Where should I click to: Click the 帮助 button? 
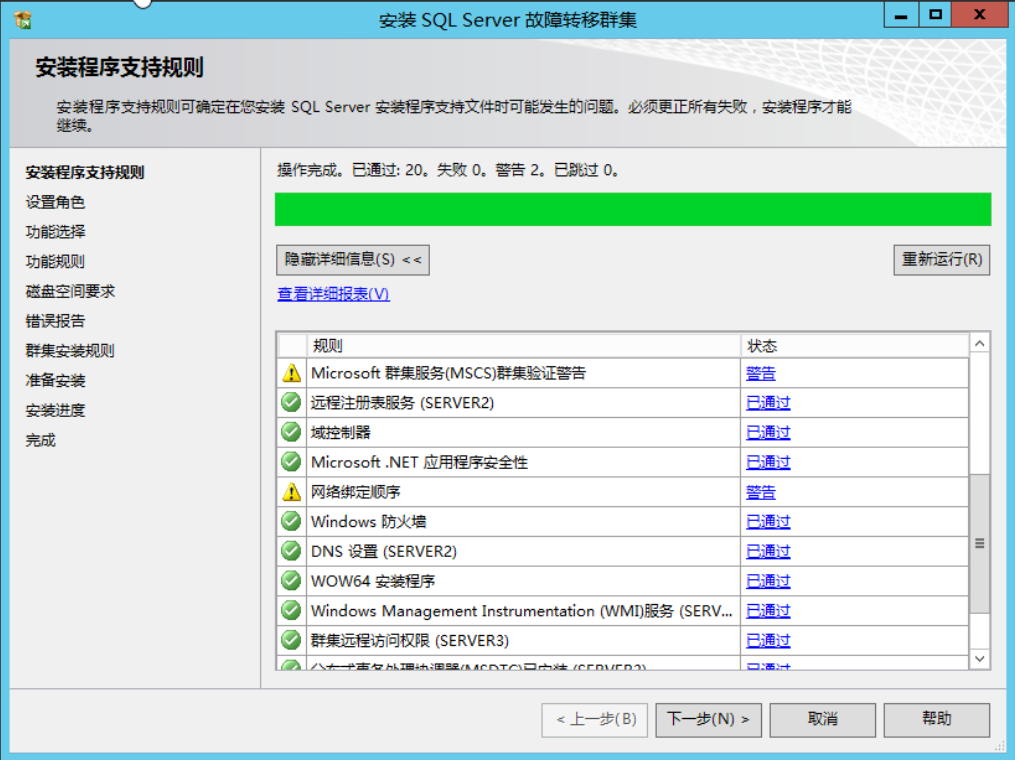pos(937,720)
